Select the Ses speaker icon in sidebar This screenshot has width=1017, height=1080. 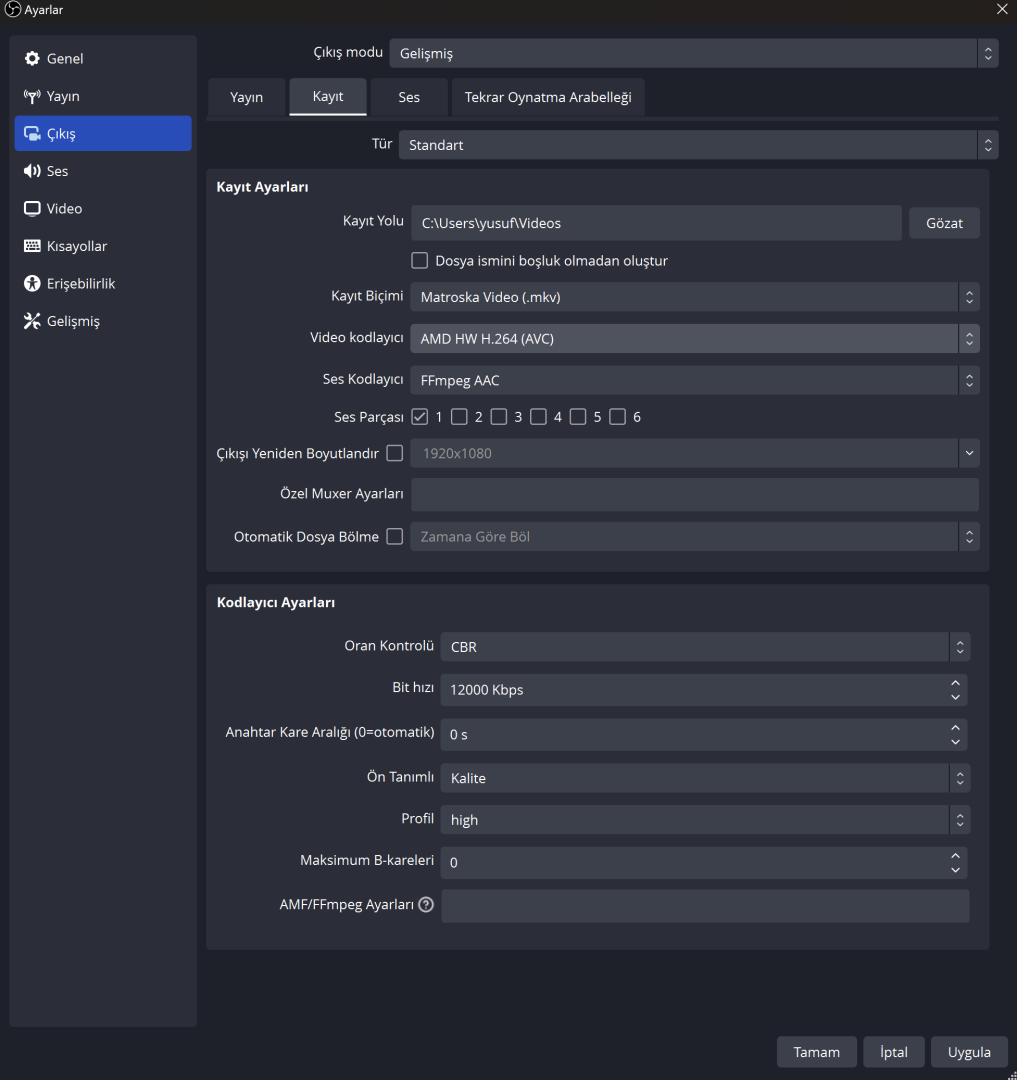point(32,171)
